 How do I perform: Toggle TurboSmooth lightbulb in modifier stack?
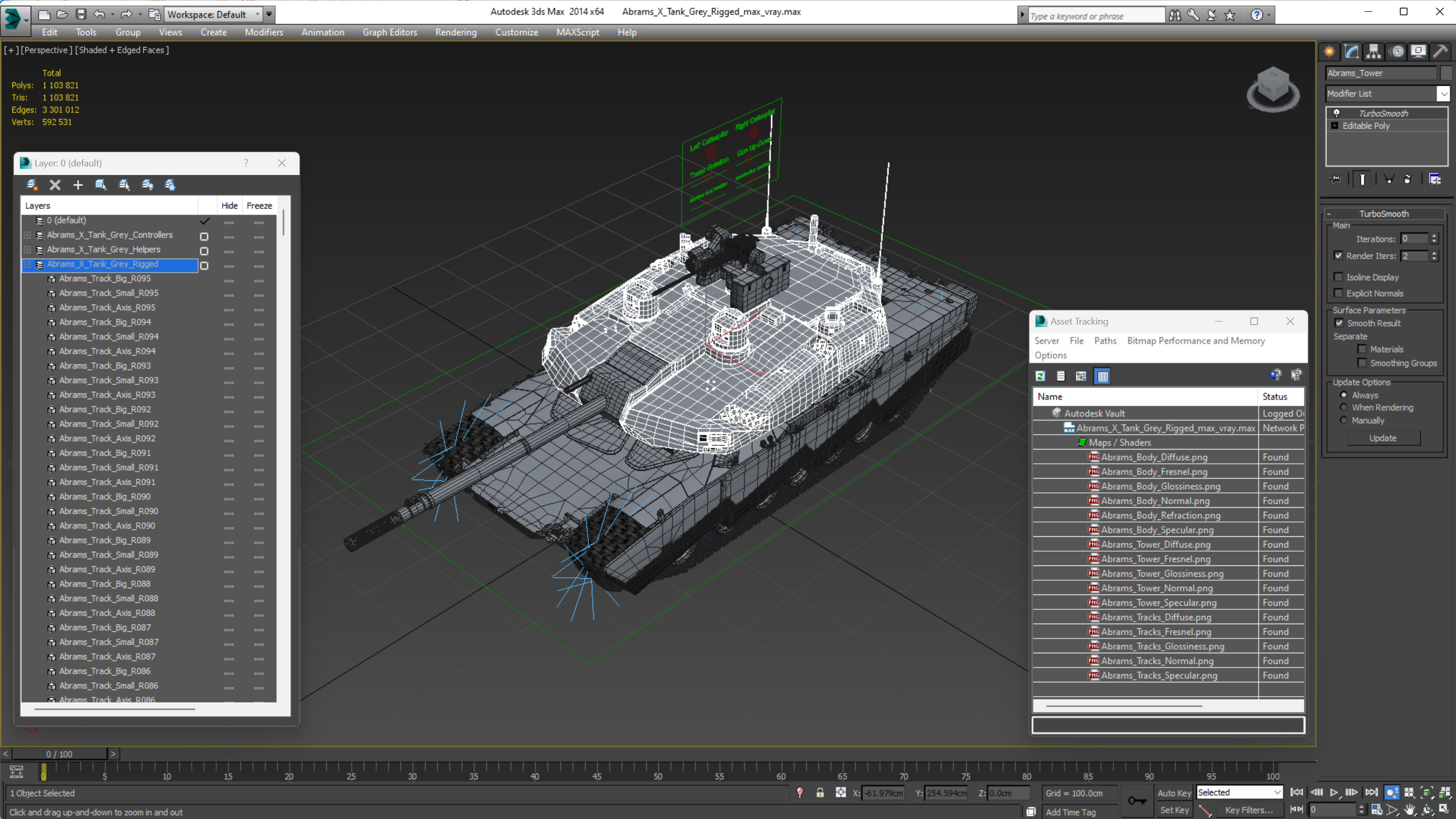pyautogui.click(x=1337, y=113)
